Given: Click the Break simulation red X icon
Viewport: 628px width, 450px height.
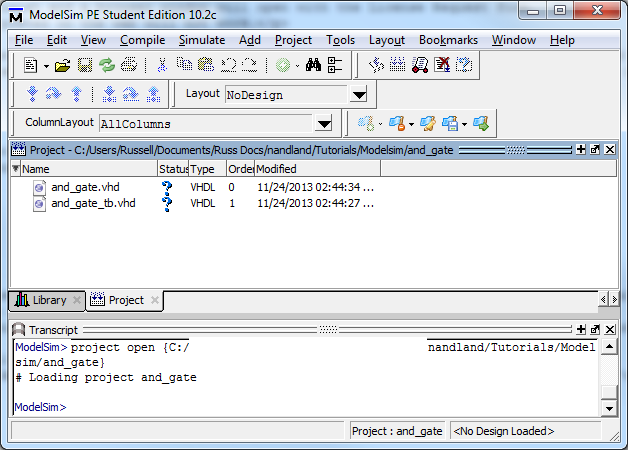Looking at the screenshot, I should [x=442, y=65].
